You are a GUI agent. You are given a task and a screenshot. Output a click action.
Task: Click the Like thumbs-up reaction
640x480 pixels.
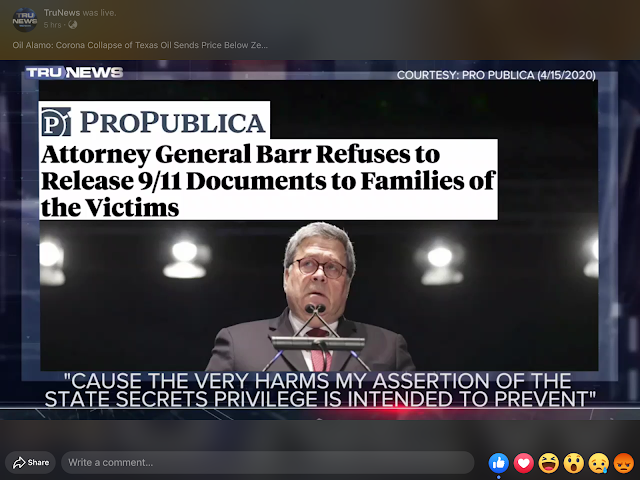click(x=498, y=463)
